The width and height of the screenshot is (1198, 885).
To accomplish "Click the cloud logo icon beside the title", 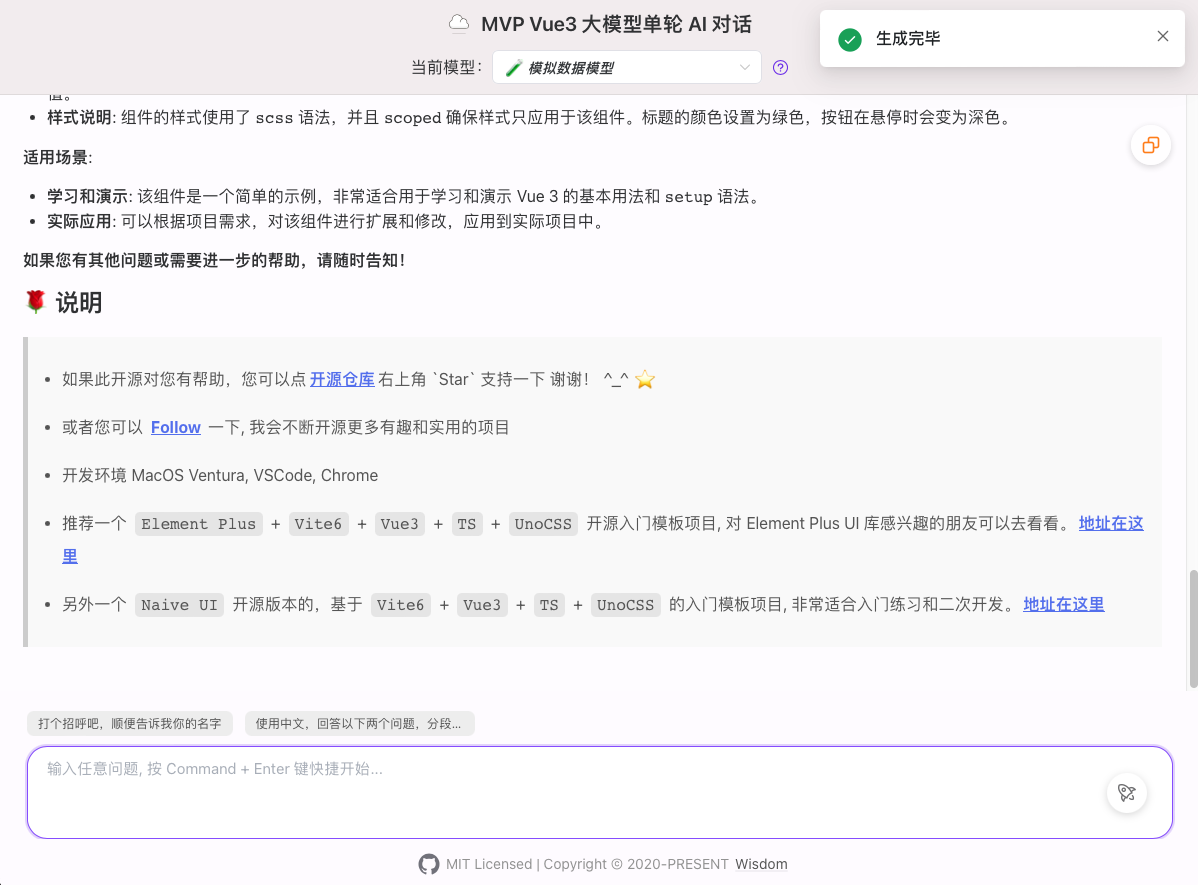I will pos(459,24).
